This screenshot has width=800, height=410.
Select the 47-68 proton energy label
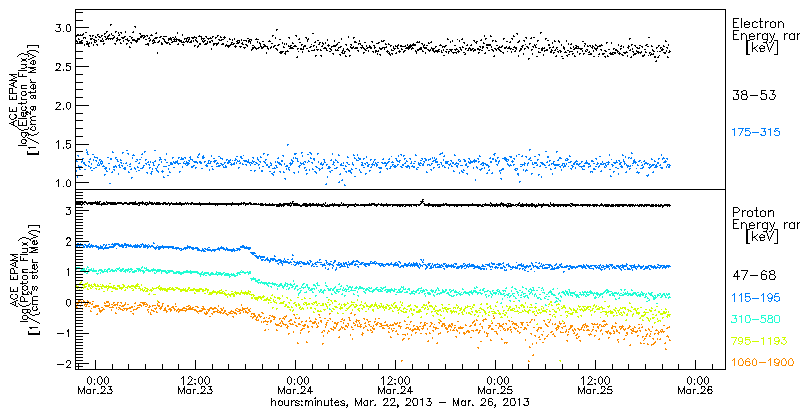click(754, 276)
